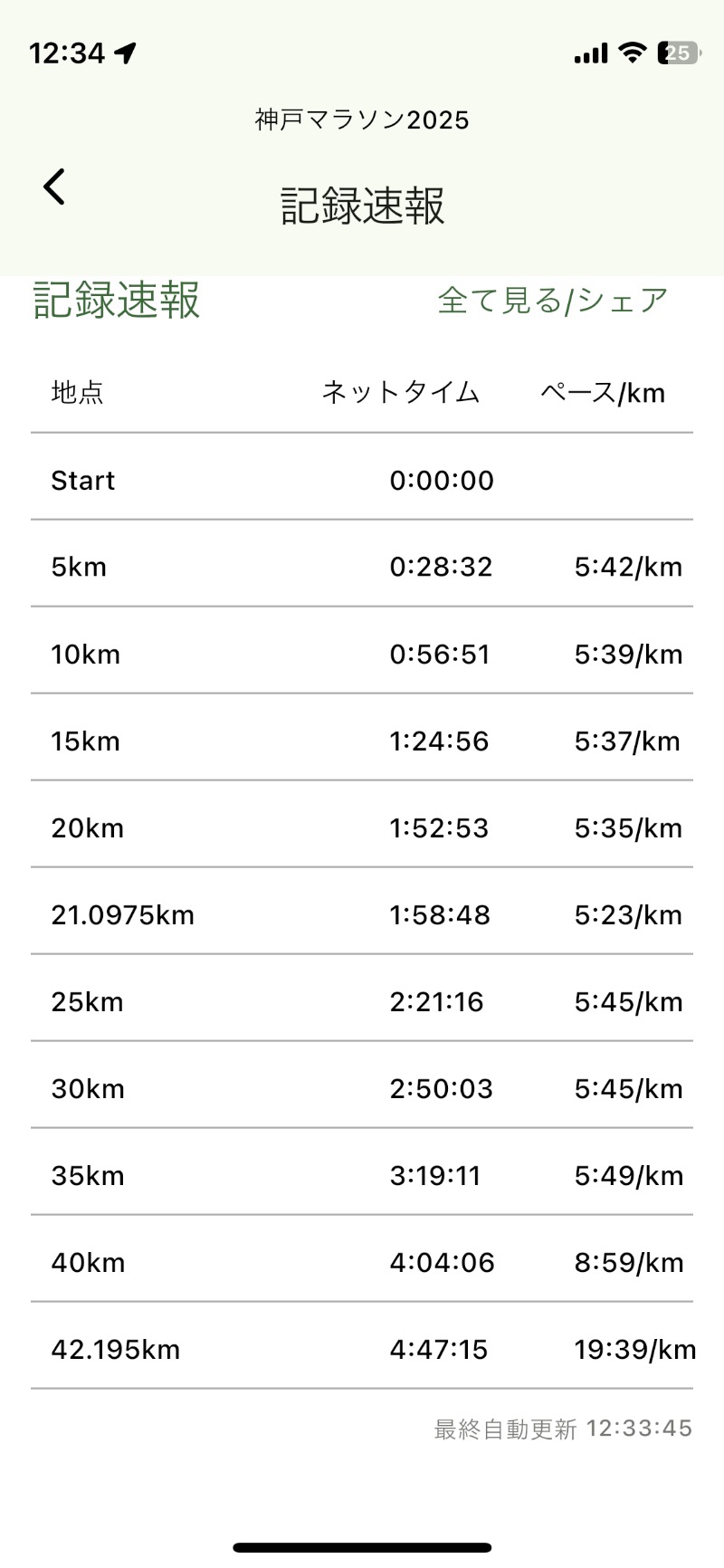Screen dimensions: 724x1568
Task: Tap the battery indicator icon
Action: point(678,53)
